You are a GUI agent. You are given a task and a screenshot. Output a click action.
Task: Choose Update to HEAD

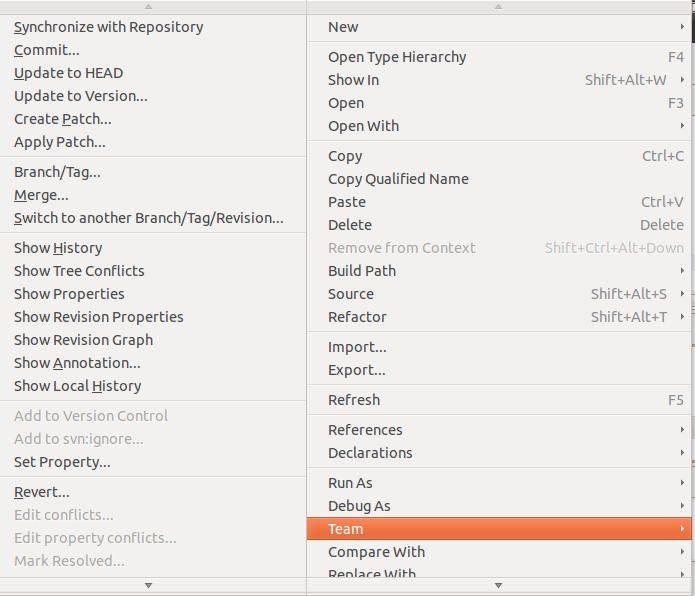68,73
